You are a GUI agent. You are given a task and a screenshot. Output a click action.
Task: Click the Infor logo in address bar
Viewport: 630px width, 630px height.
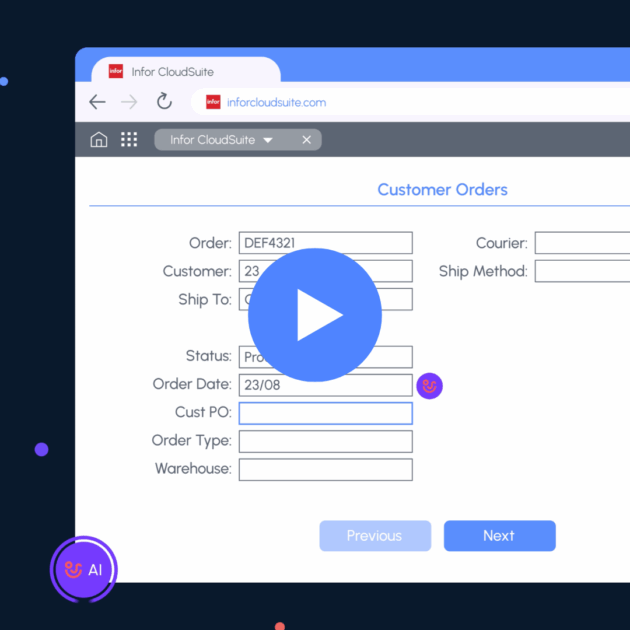point(213,102)
